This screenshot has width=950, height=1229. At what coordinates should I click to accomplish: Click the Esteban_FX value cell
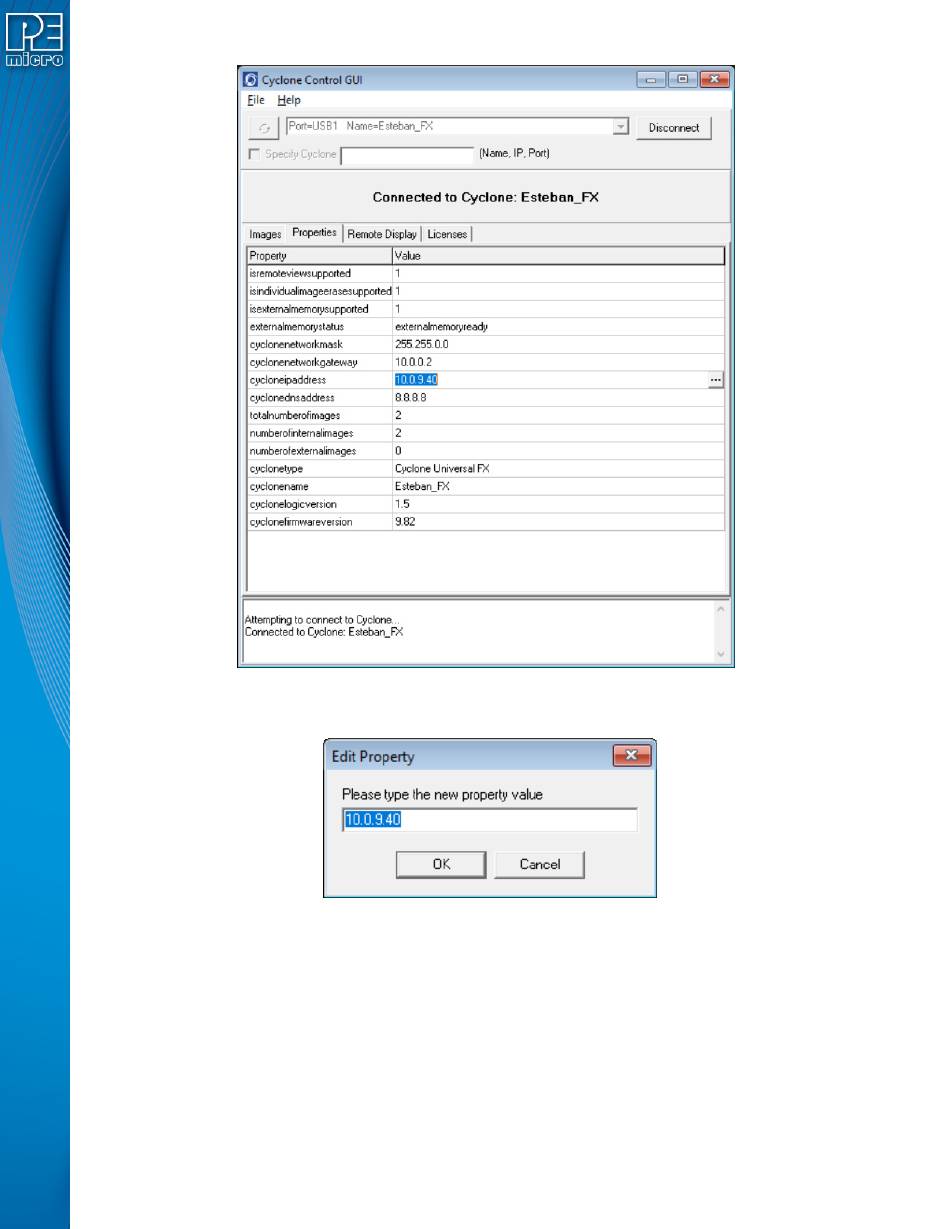(558, 486)
